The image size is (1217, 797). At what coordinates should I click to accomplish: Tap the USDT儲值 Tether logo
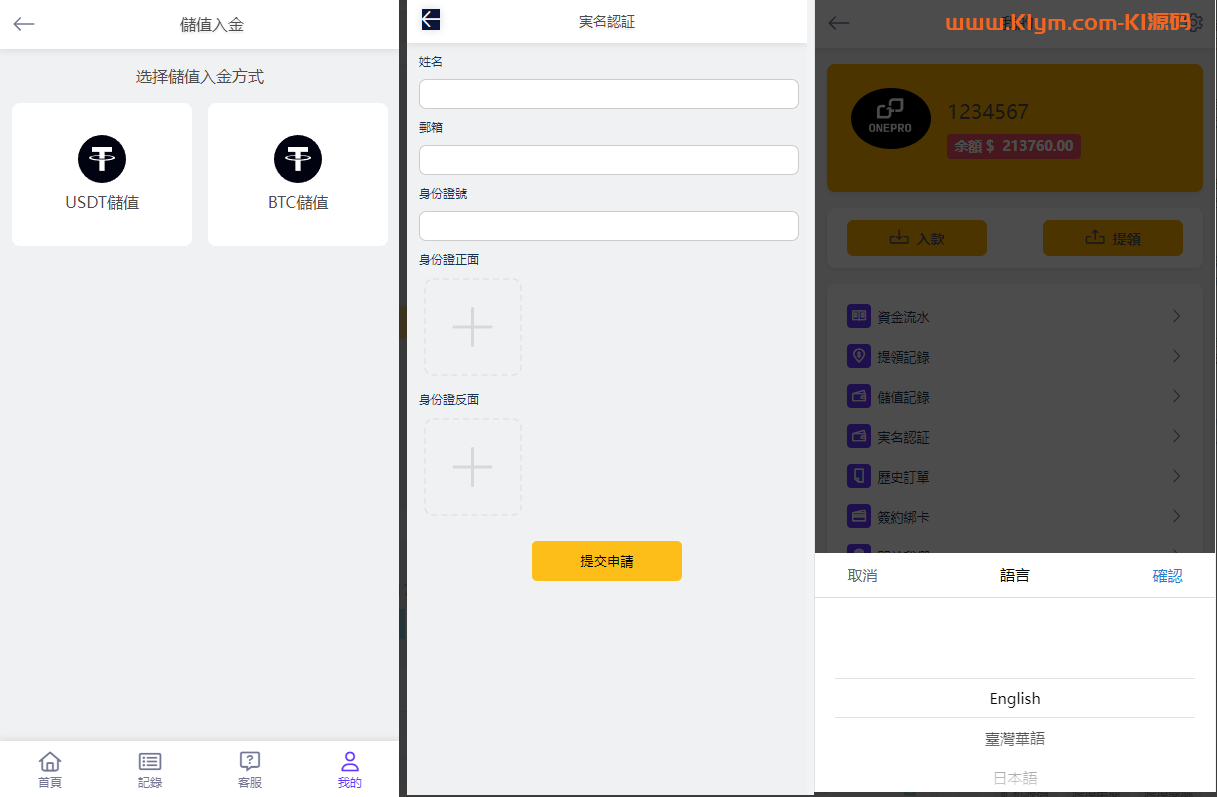pyautogui.click(x=102, y=159)
